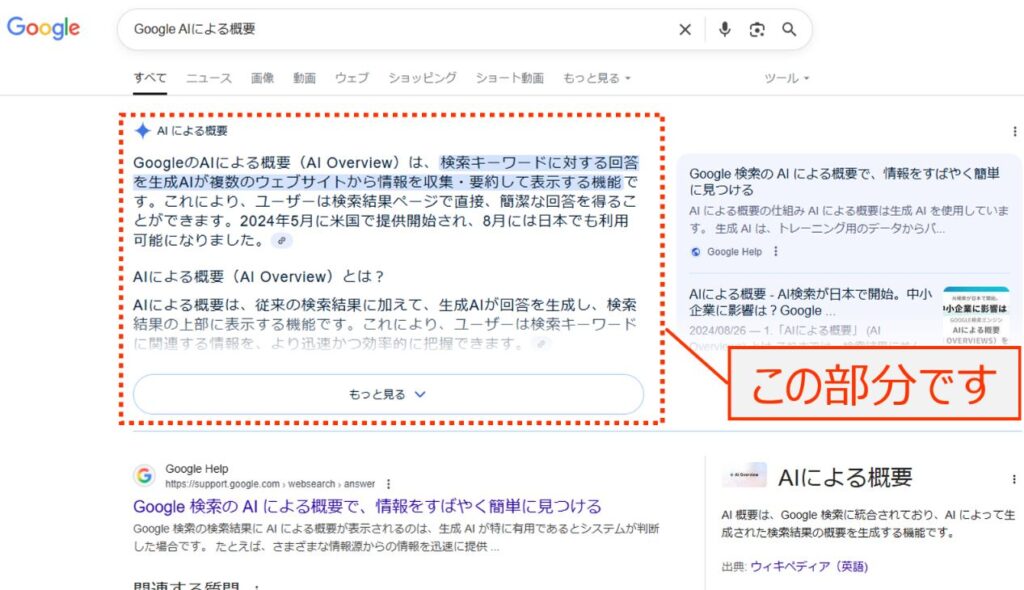Open source link chip after 可能になりました
Viewport: 1024px width, 590px height.
281,240
